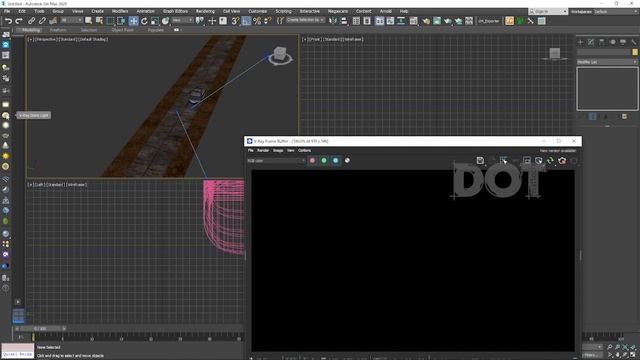The height and width of the screenshot is (360, 640).
Task: Activate the Select and Rotate tool
Action: [x=144, y=21]
